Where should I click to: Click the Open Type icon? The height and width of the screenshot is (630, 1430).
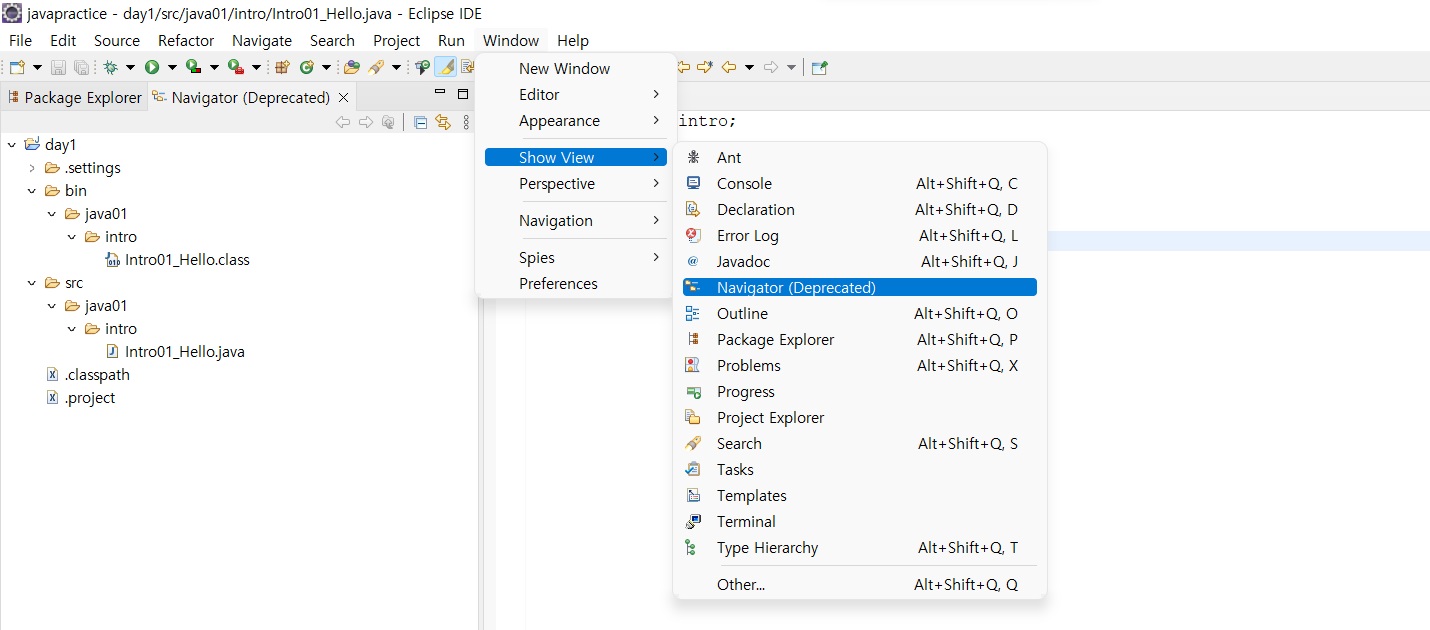pos(352,67)
